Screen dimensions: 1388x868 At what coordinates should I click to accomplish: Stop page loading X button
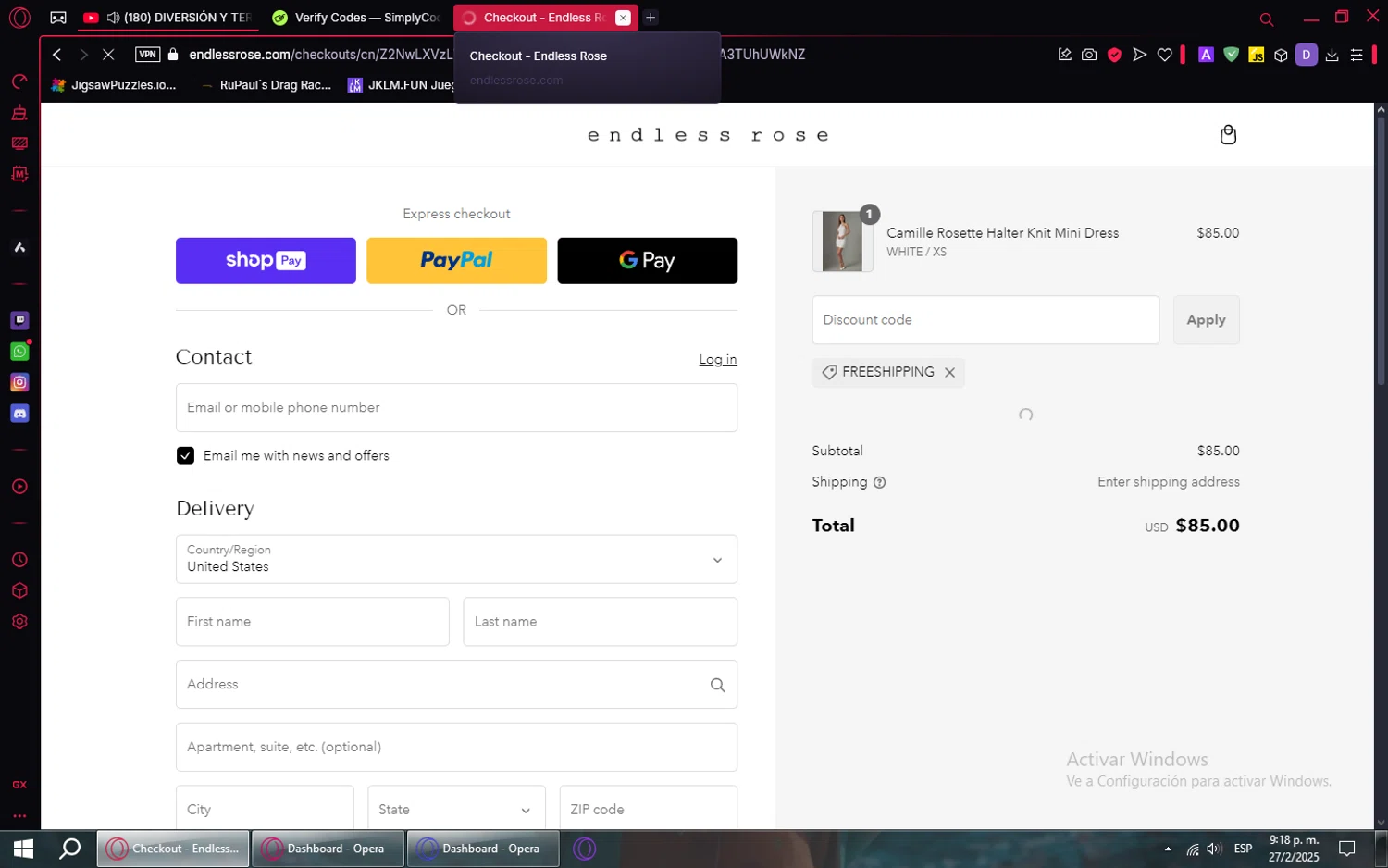click(108, 55)
